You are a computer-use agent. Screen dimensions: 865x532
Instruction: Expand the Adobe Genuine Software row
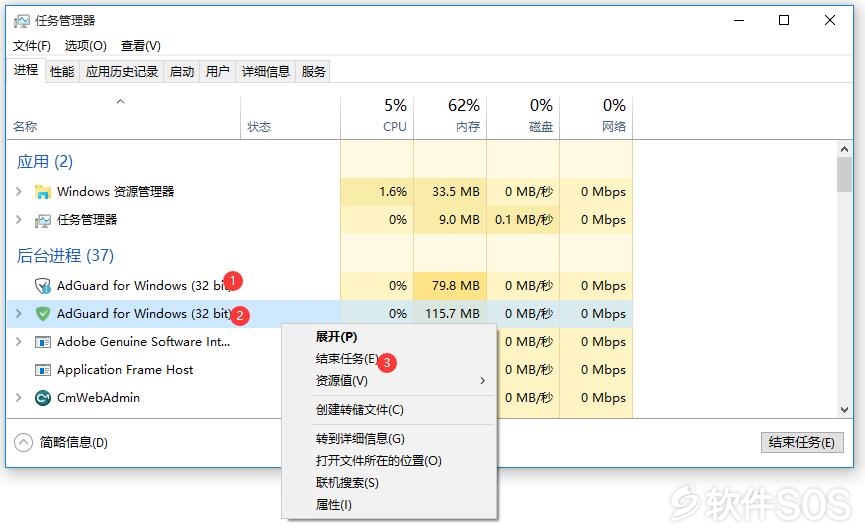(x=19, y=342)
